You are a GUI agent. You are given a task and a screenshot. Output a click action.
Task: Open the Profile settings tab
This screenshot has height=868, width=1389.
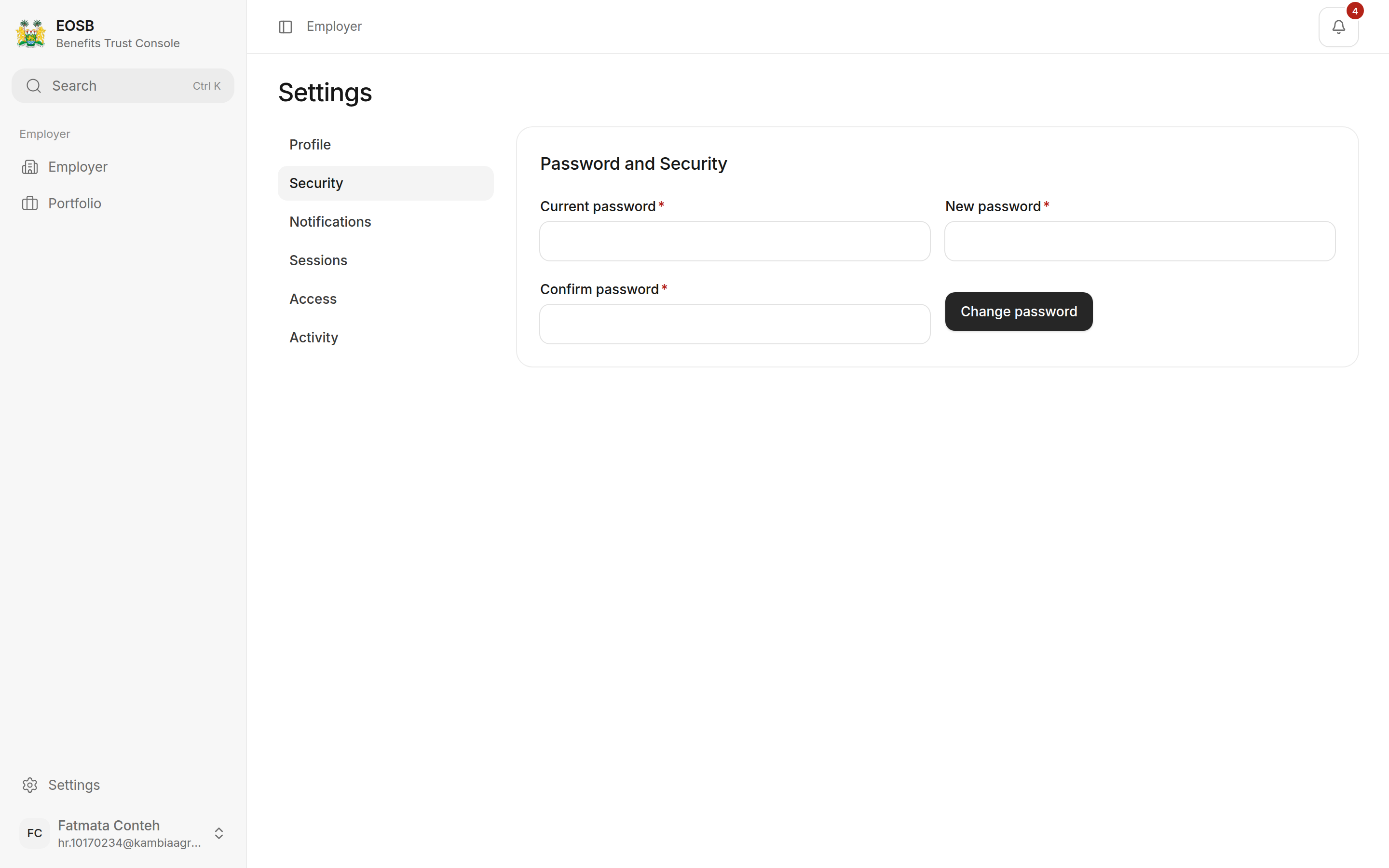pos(386,145)
